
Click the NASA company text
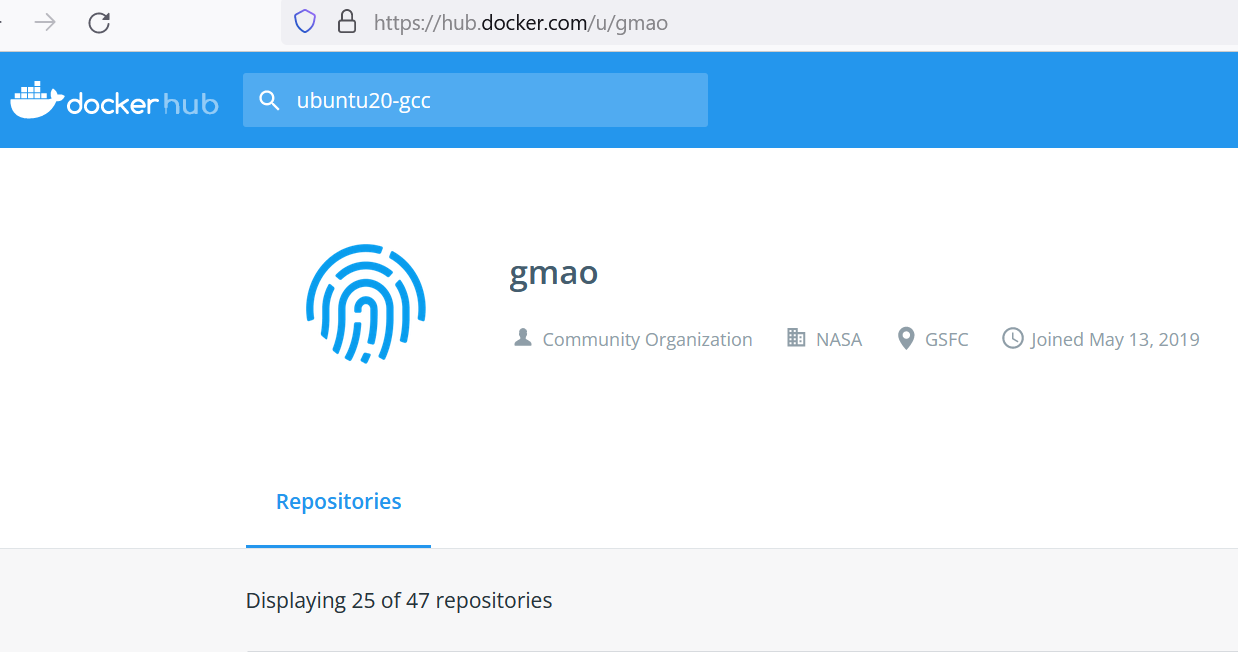click(839, 339)
